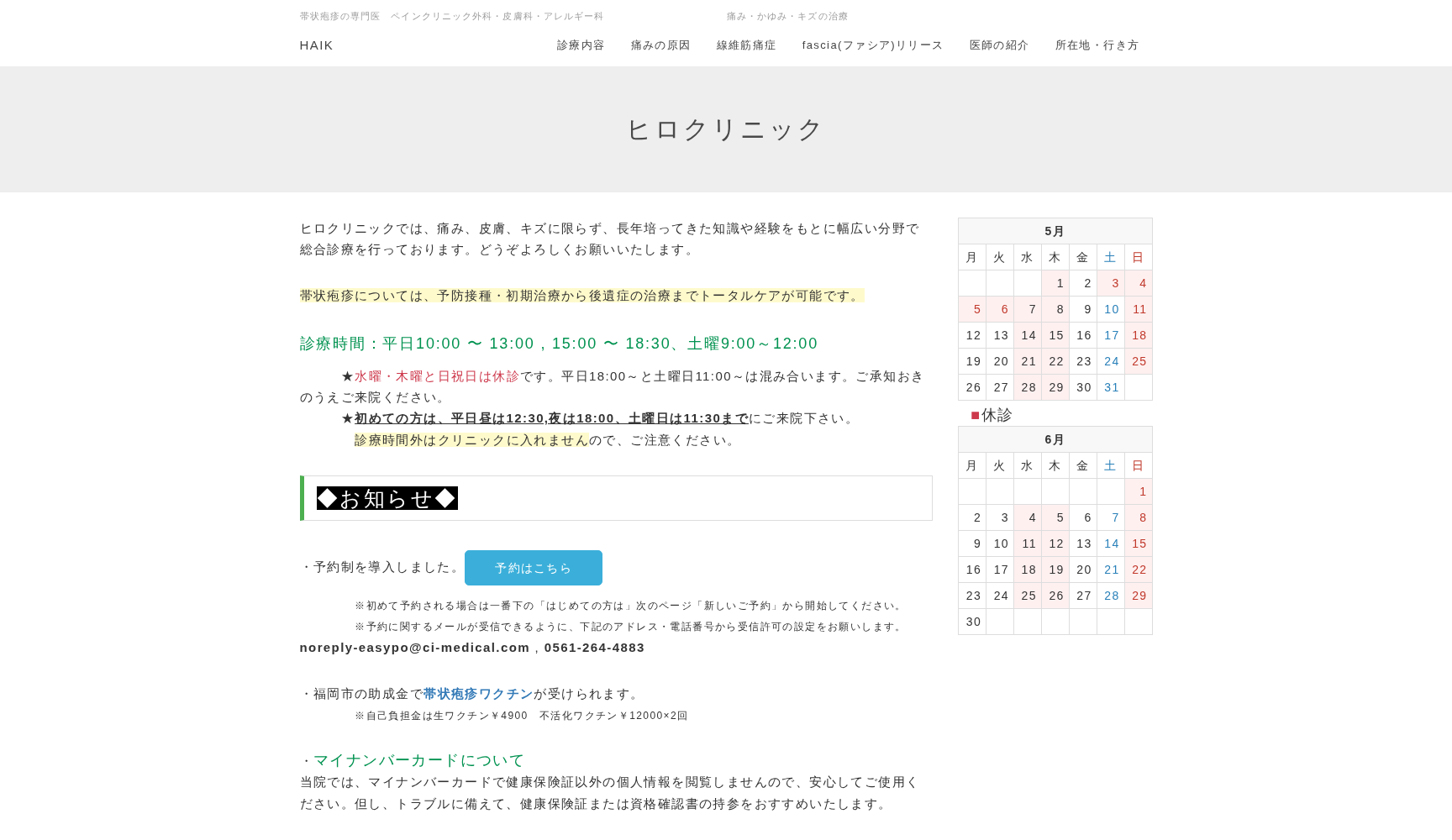The width and height of the screenshot is (1452, 840).
Task: Open the 診療内容 menu item
Action: click(580, 45)
